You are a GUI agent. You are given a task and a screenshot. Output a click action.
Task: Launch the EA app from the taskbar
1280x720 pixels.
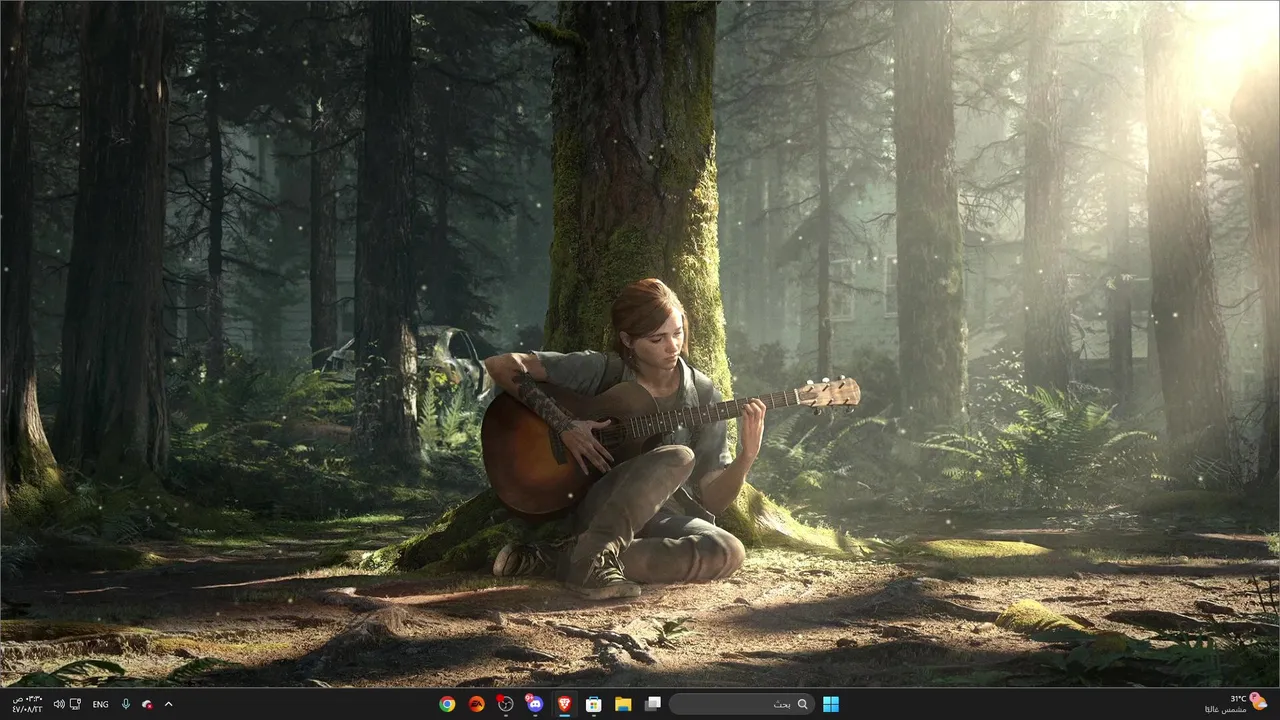coord(476,704)
